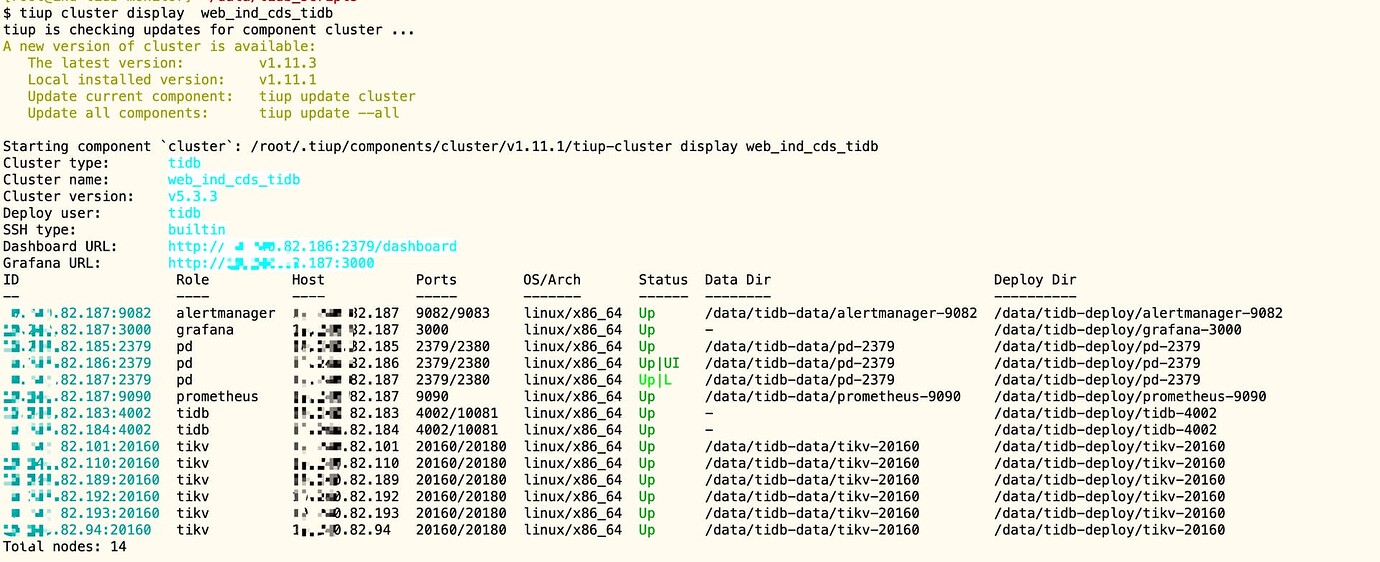The height and width of the screenshot is (562, 1380).
Task: Click the 'Deploy Dir' column header
Action: 1035,280
